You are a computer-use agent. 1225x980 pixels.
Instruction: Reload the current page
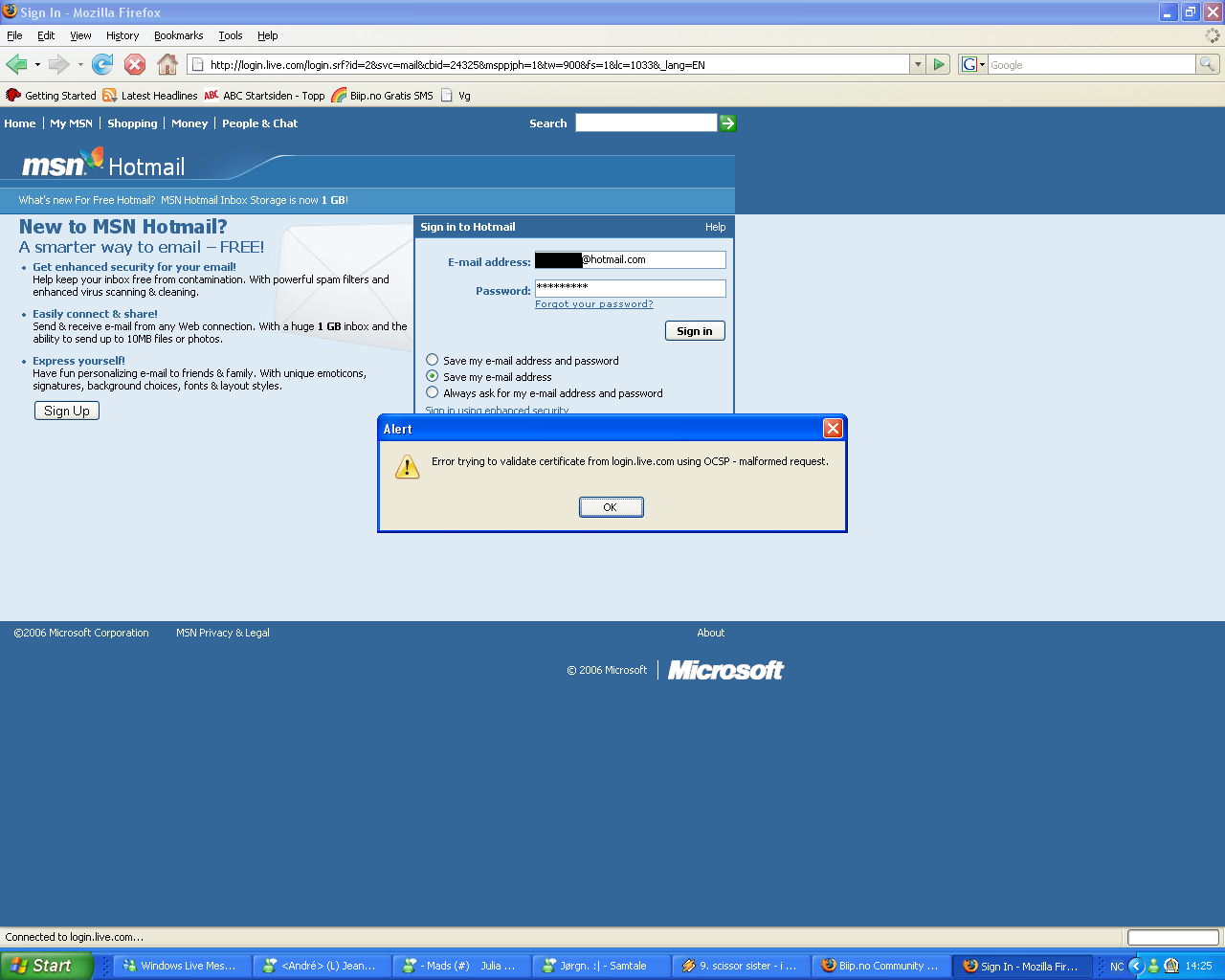pos(102,64)
